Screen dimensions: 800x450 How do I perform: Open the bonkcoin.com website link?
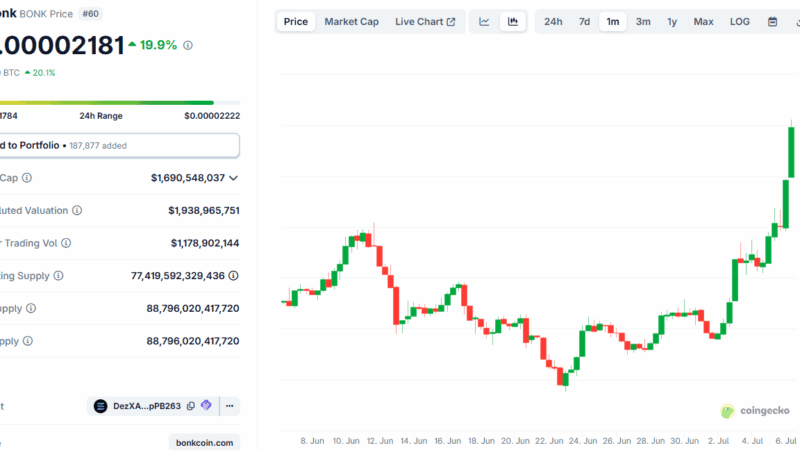[x=205, y=442]
